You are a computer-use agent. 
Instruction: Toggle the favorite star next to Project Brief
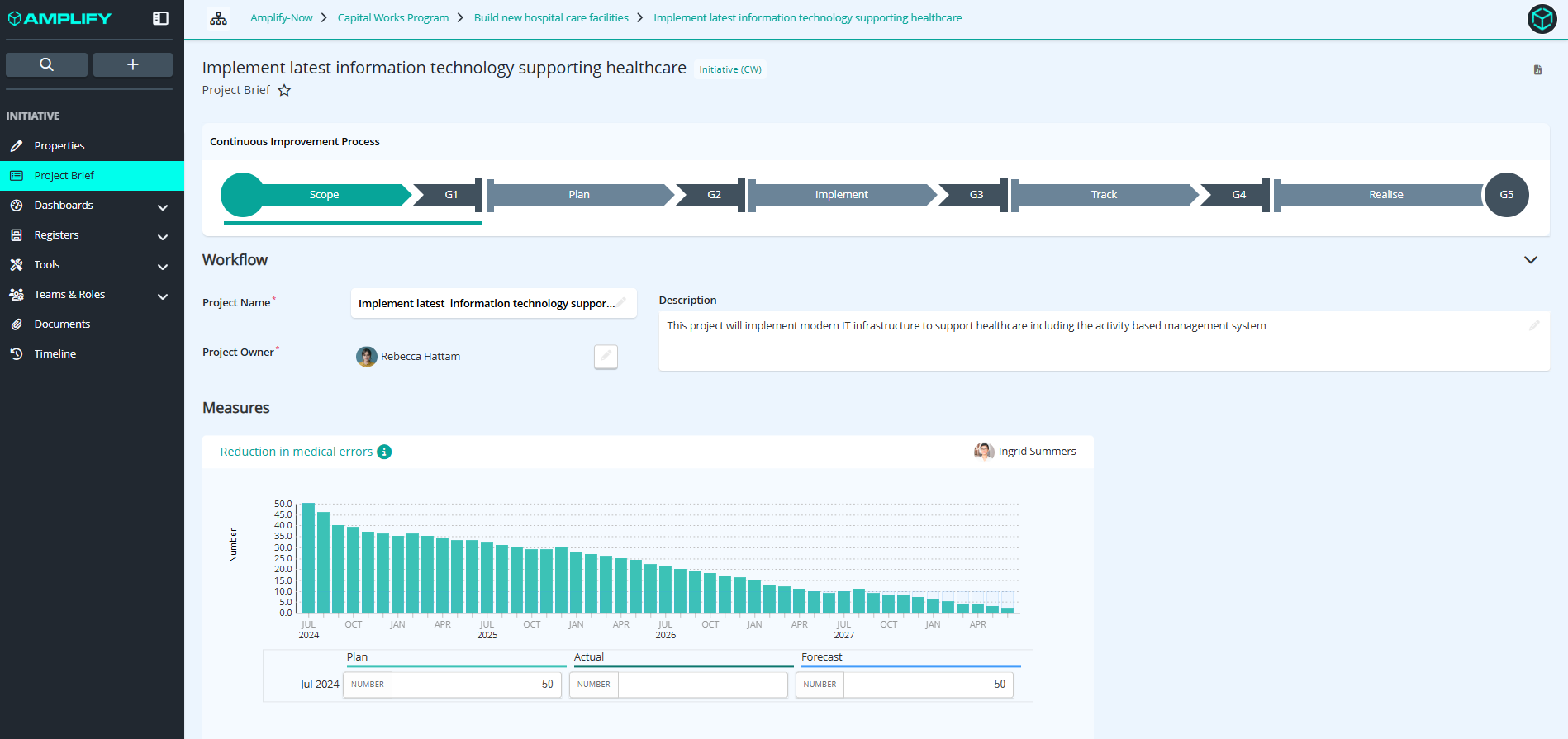(284, 91)
